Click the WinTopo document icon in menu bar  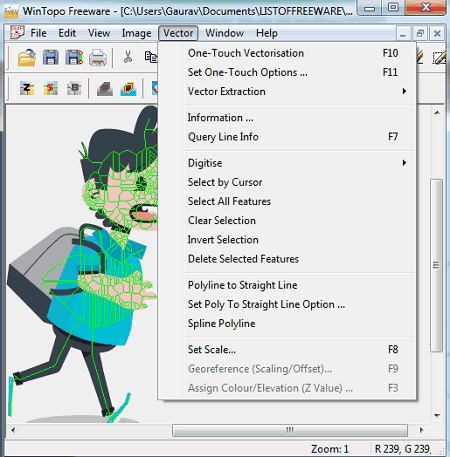click(17, 33)
